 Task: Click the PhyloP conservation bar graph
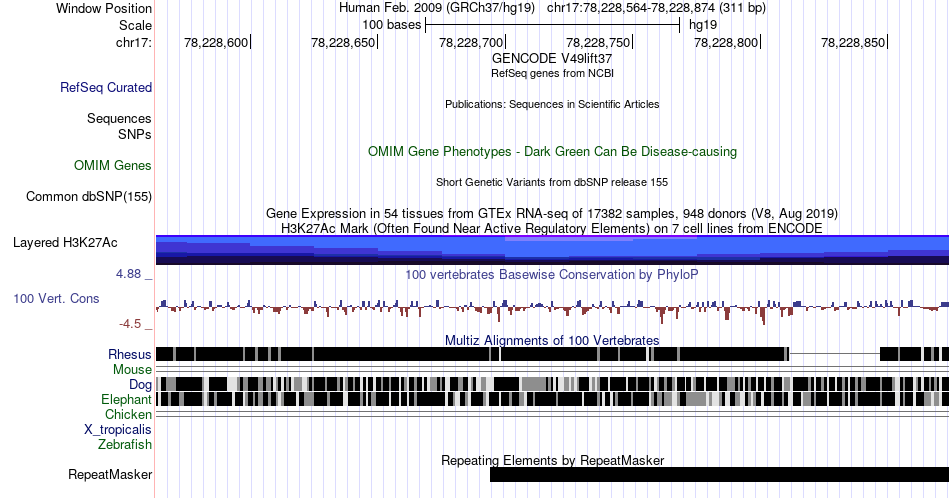pyautogui.click(x=553, y=310)
